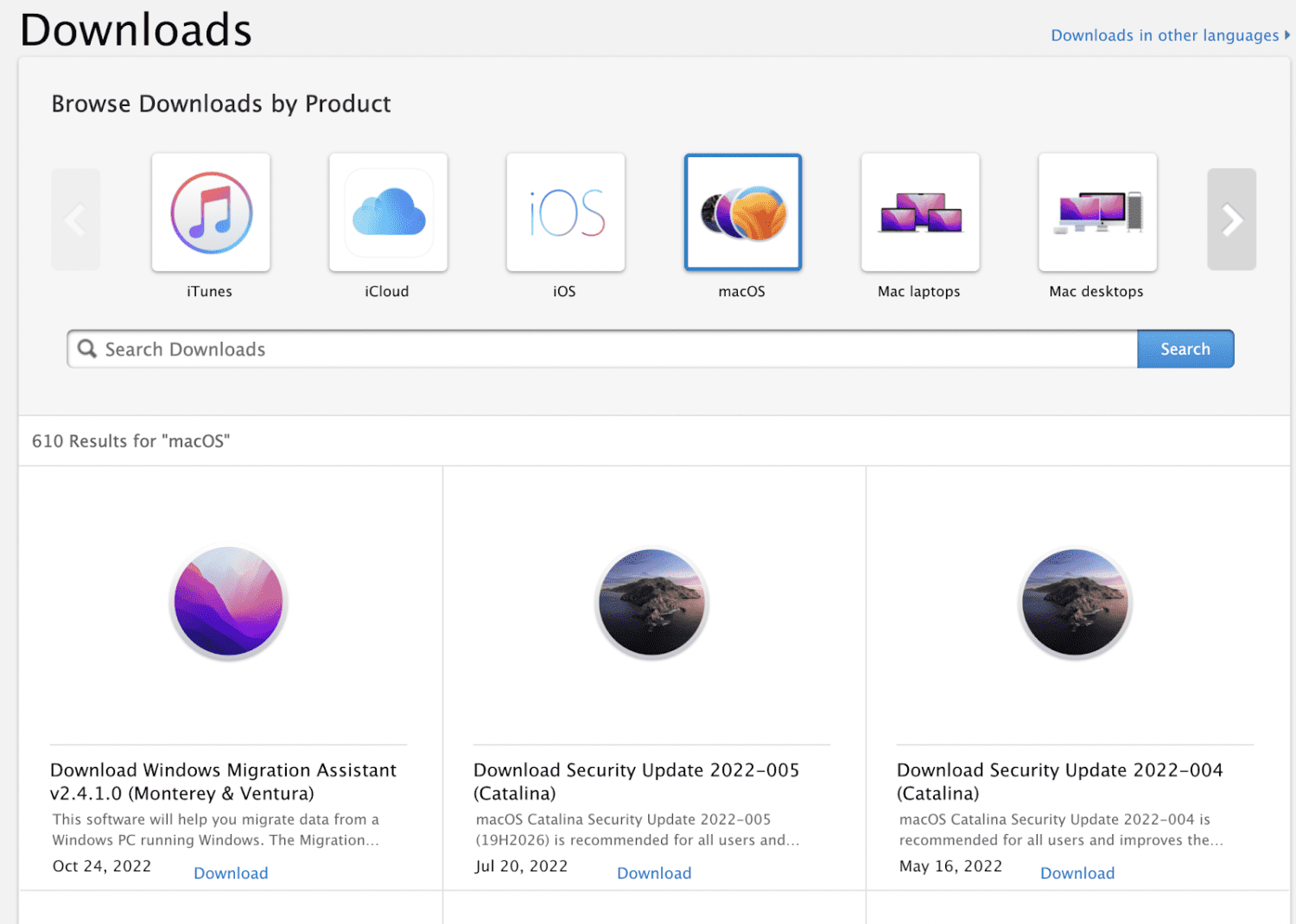Choose the iOS product tile
Image resolution: width=1296 pixels, height=924 pixels.
click(x=565, y=212)
